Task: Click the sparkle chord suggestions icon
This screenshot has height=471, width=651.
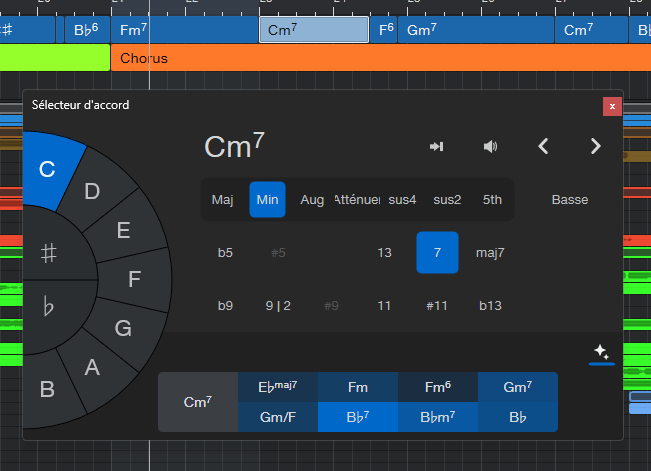Action: [x=601, y=352]
